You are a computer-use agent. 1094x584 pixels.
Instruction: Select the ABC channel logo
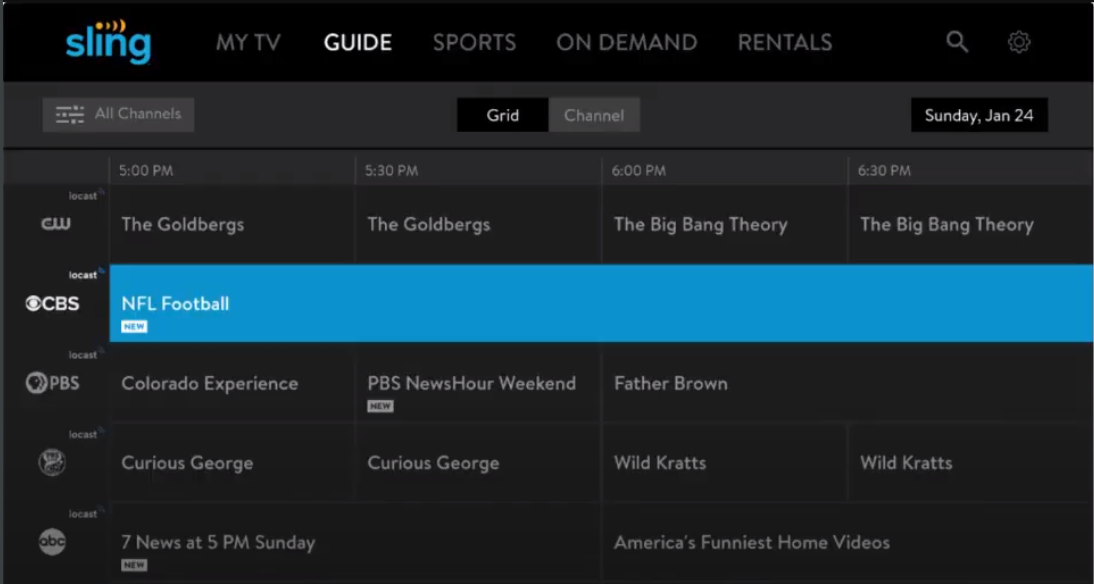[52, 542]
